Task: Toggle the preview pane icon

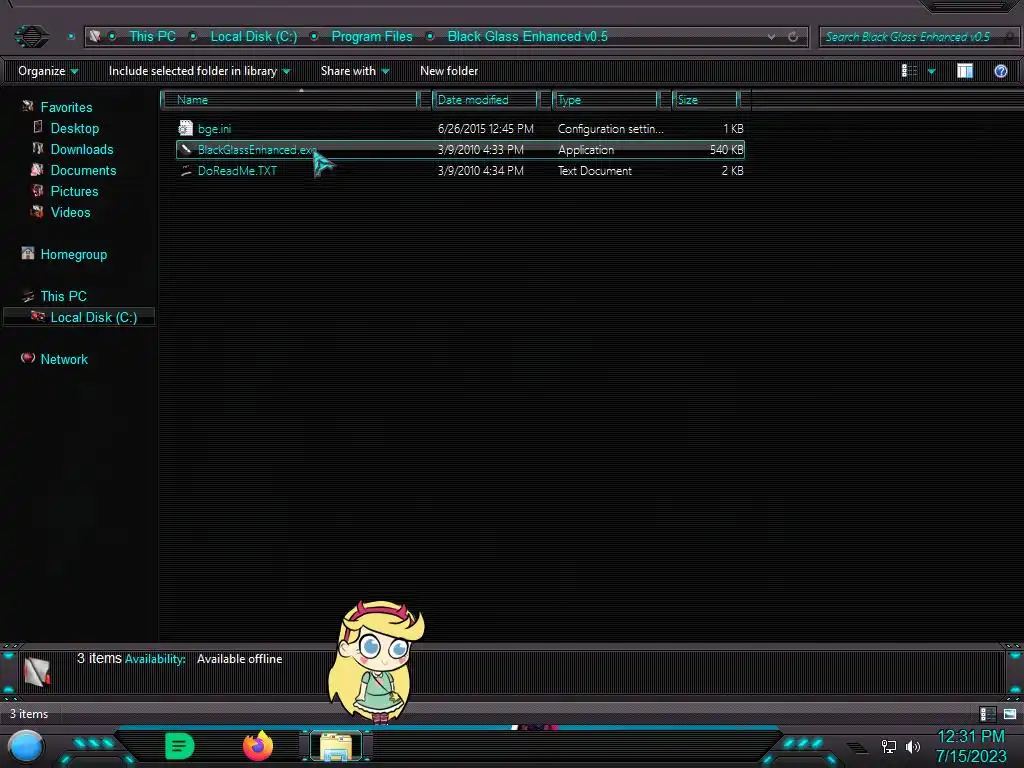Action: coord(965,71)
